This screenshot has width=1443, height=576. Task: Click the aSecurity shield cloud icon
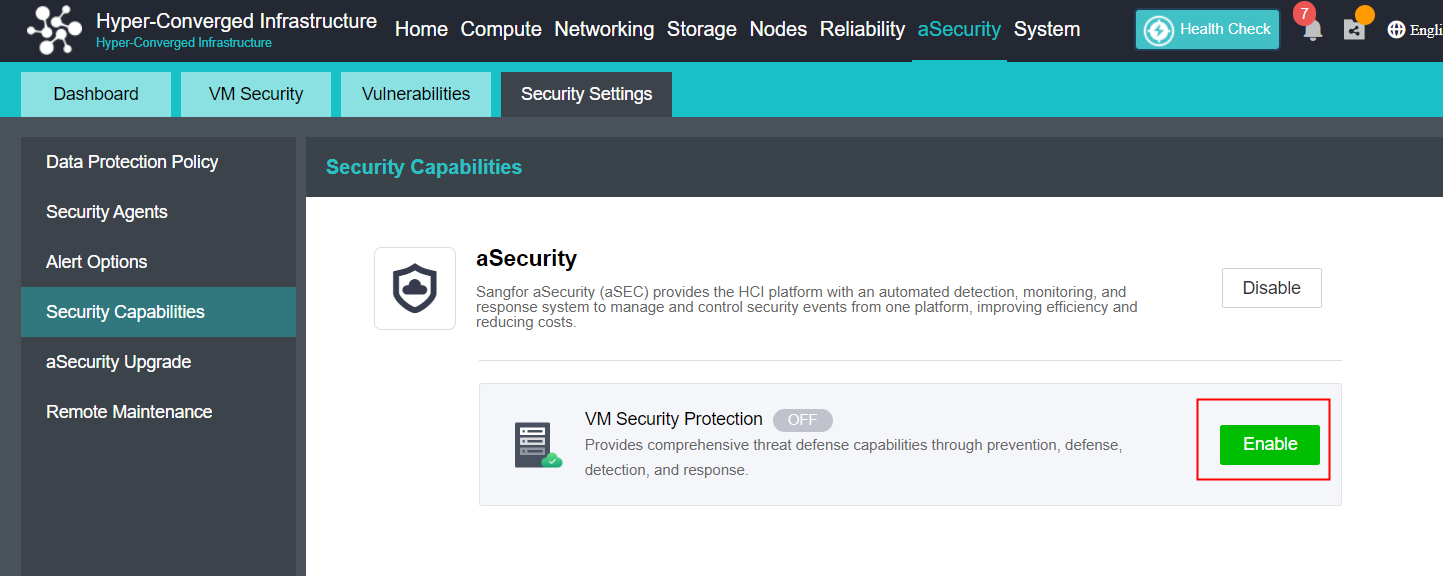point(415,289)
